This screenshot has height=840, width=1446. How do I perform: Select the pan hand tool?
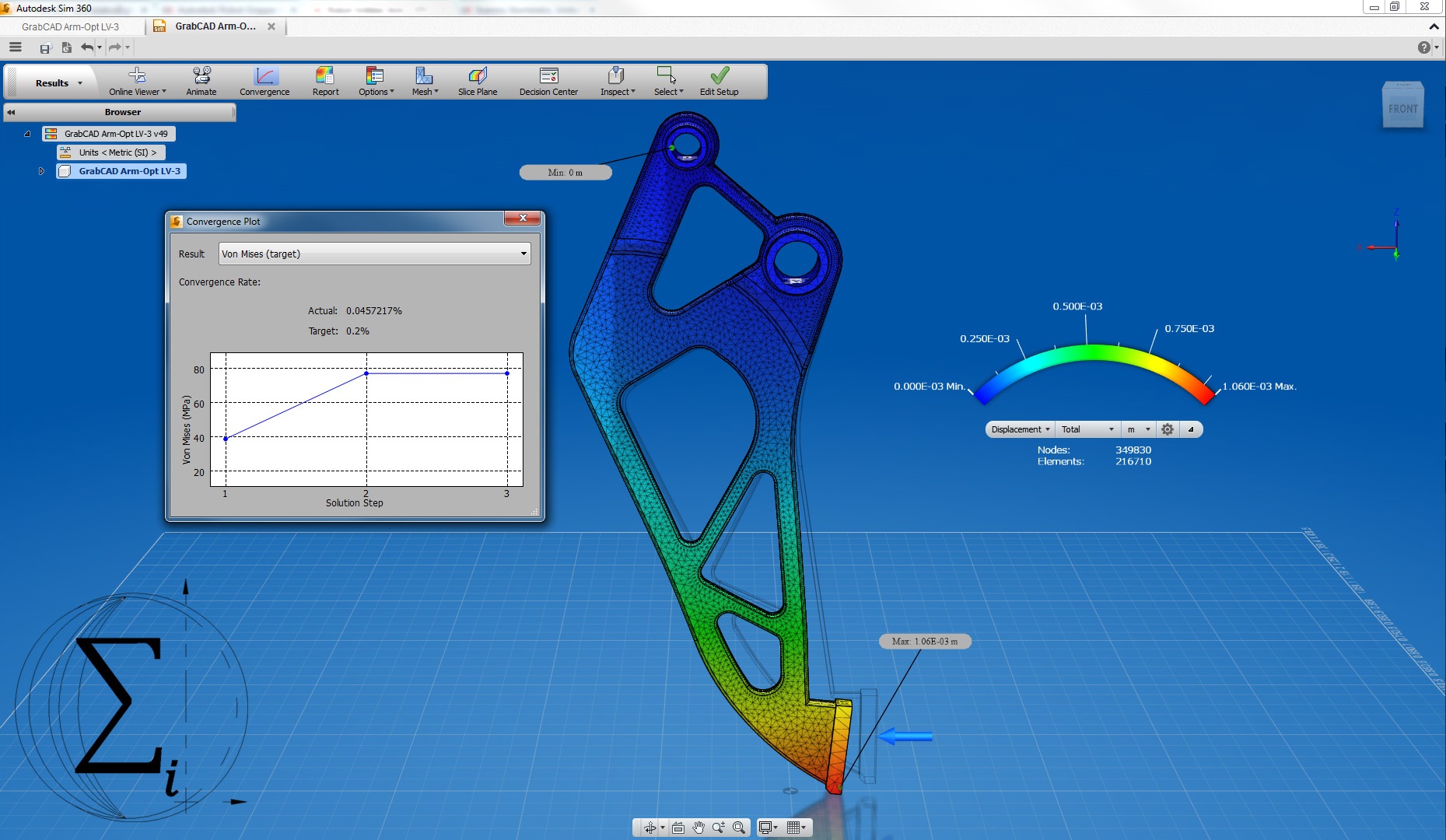tap(698, 828)
